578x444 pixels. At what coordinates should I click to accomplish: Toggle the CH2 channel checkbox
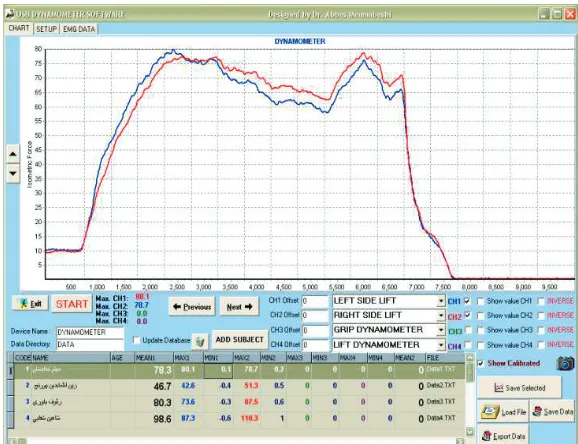pyautogui.click(x=467, y=315)
